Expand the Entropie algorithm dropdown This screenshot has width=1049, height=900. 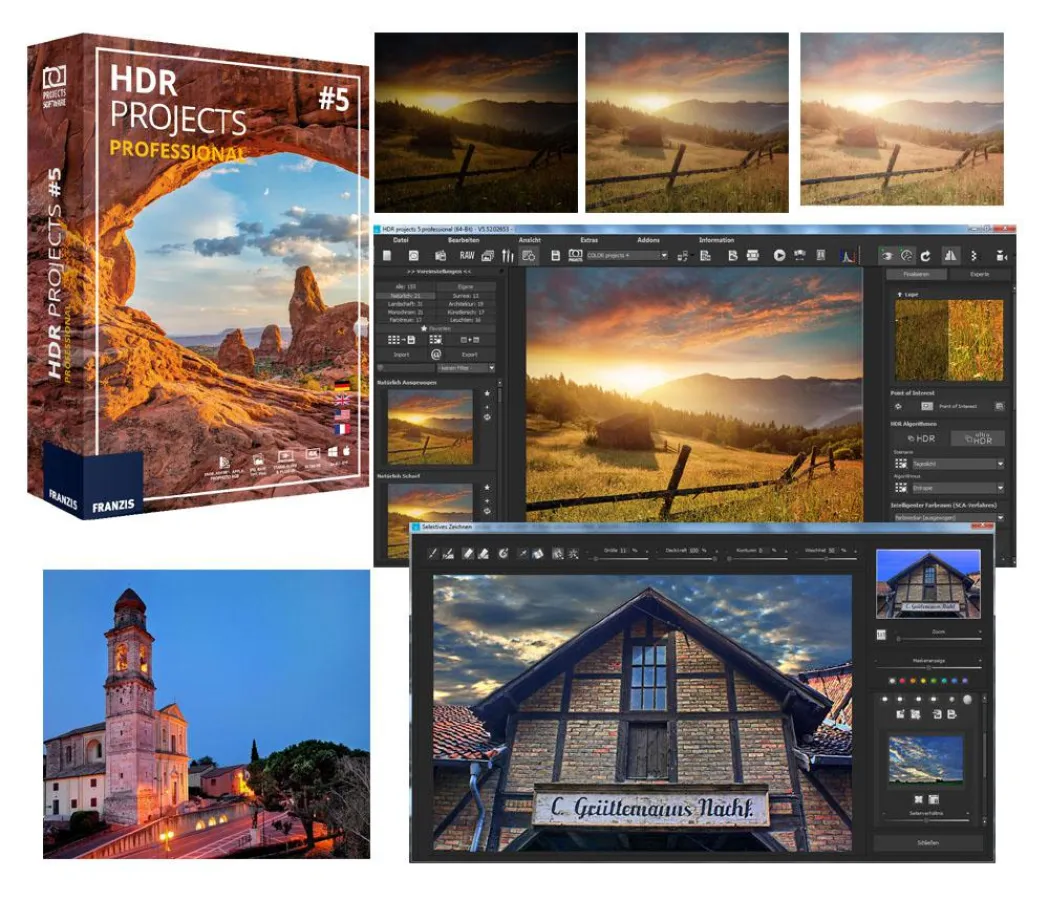956,489
